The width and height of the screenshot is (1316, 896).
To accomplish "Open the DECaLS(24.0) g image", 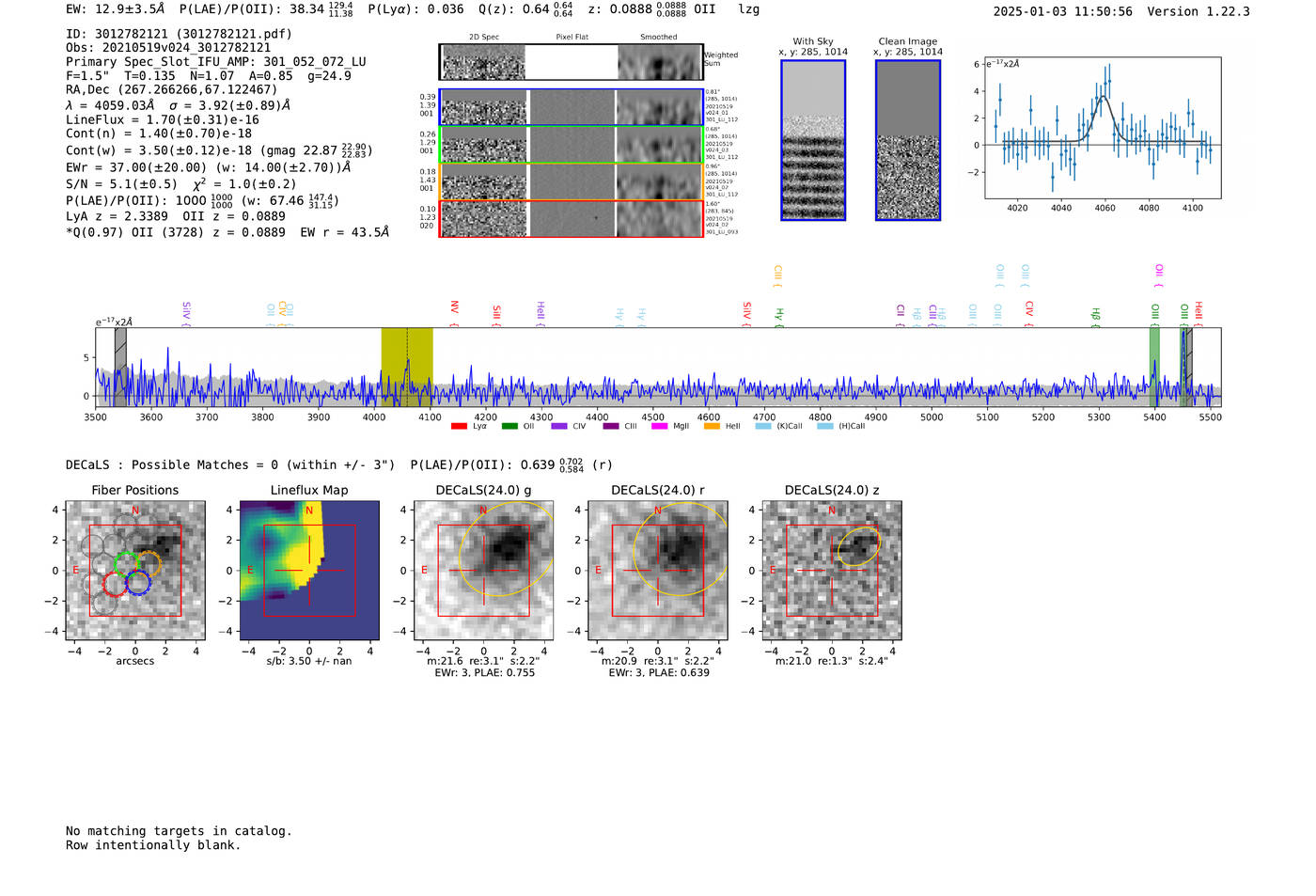I will [484, 571].
